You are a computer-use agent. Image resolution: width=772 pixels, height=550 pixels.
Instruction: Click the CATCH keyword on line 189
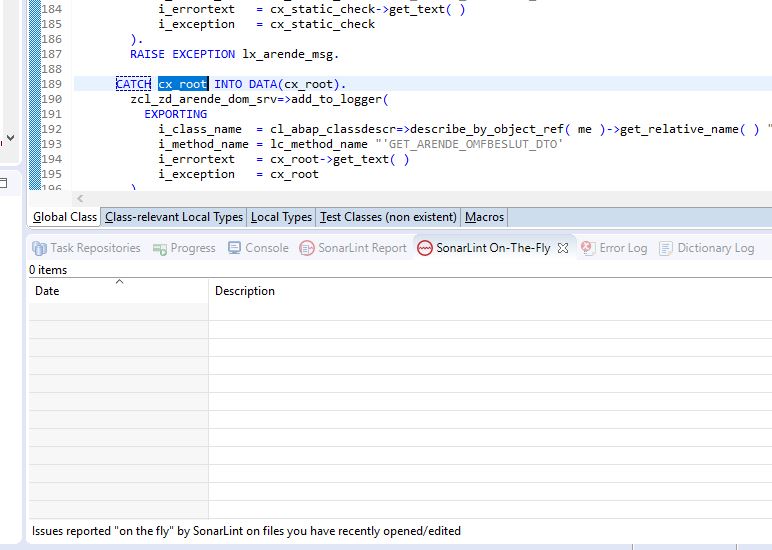point(133,84)
